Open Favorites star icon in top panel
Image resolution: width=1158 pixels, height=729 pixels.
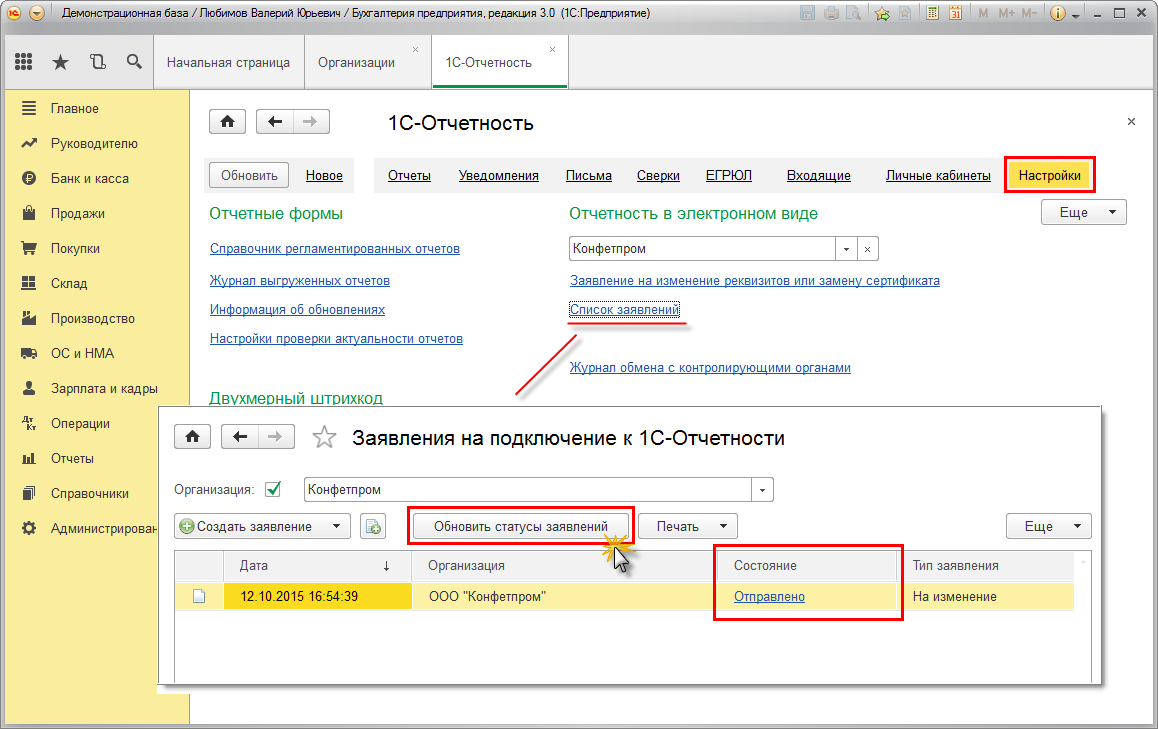pyautogui.click(x=61, y=62)
